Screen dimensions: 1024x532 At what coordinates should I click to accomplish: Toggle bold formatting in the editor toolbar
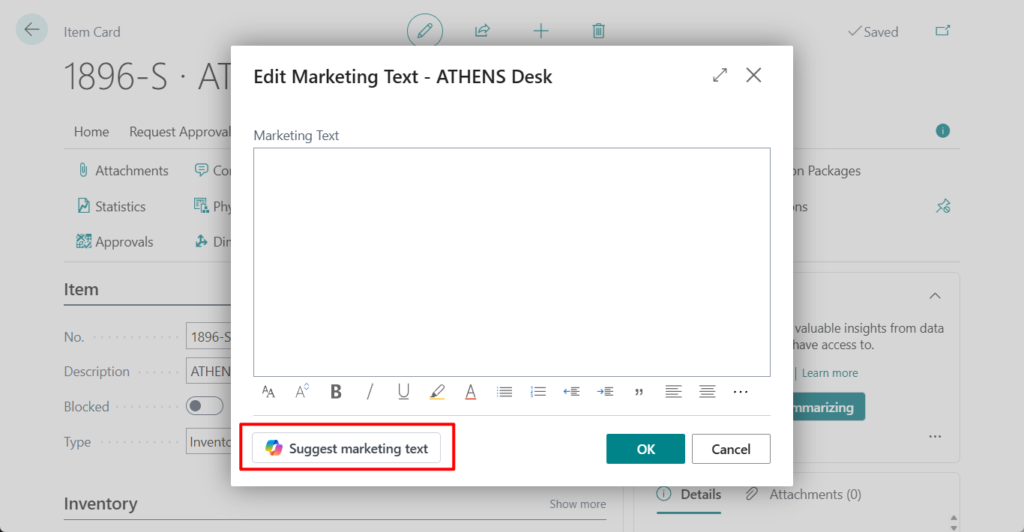tap(336, 392)
